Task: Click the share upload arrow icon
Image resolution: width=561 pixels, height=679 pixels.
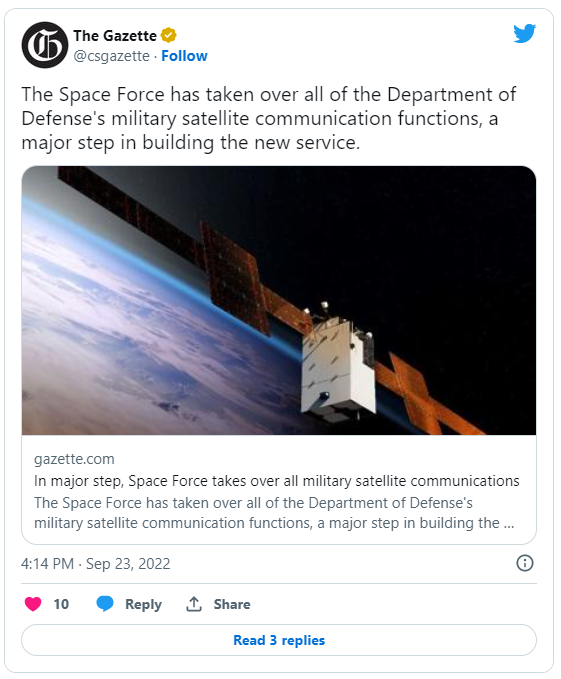Action: click(x=194, y=604)
